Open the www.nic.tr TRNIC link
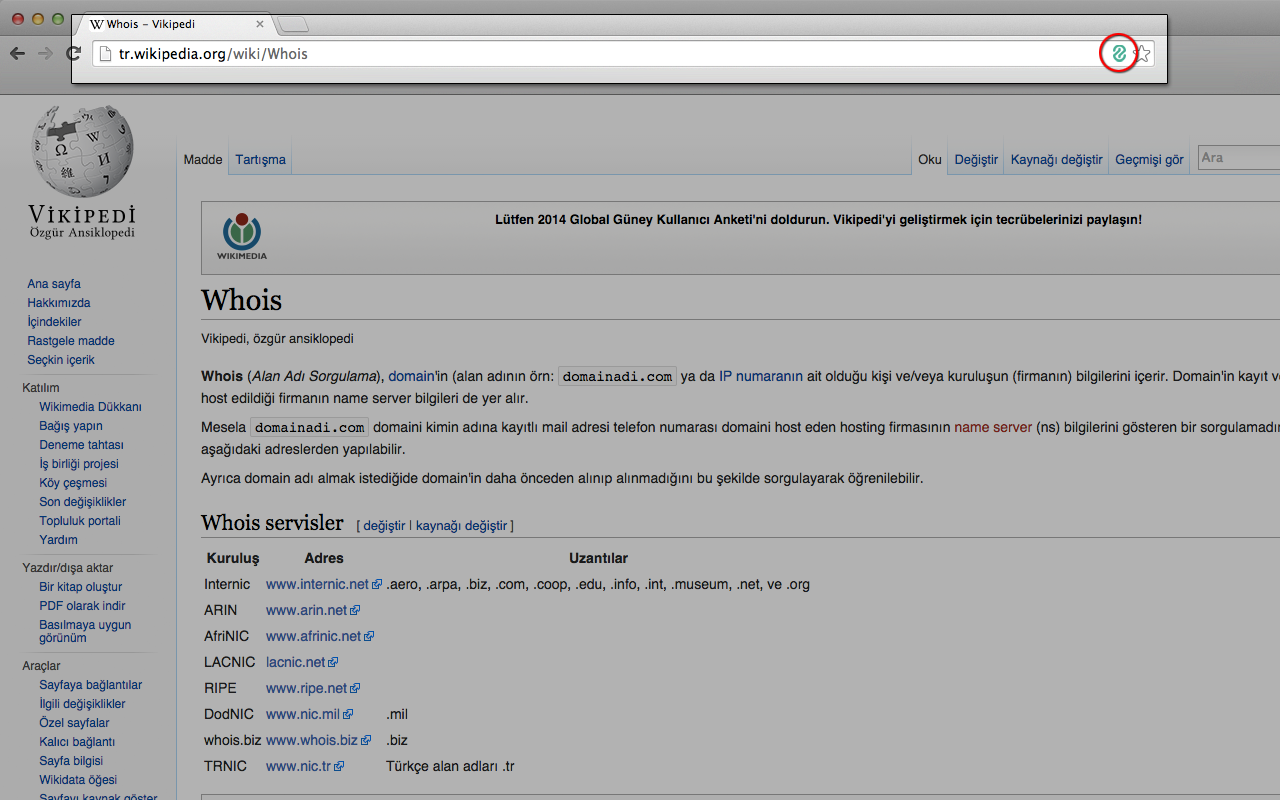 (299, 766)
